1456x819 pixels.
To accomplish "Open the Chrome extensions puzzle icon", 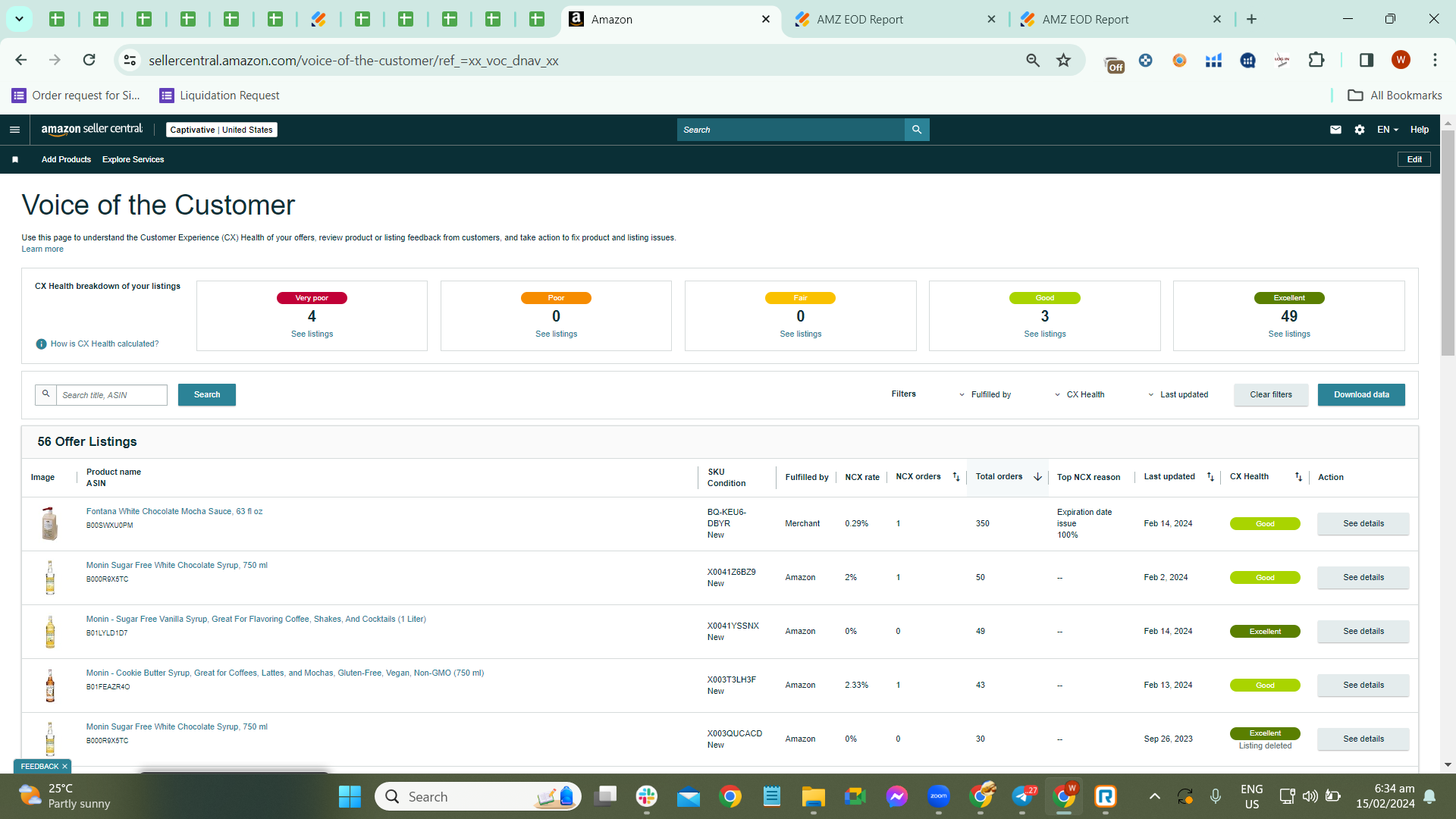I will click(1316, 60).
